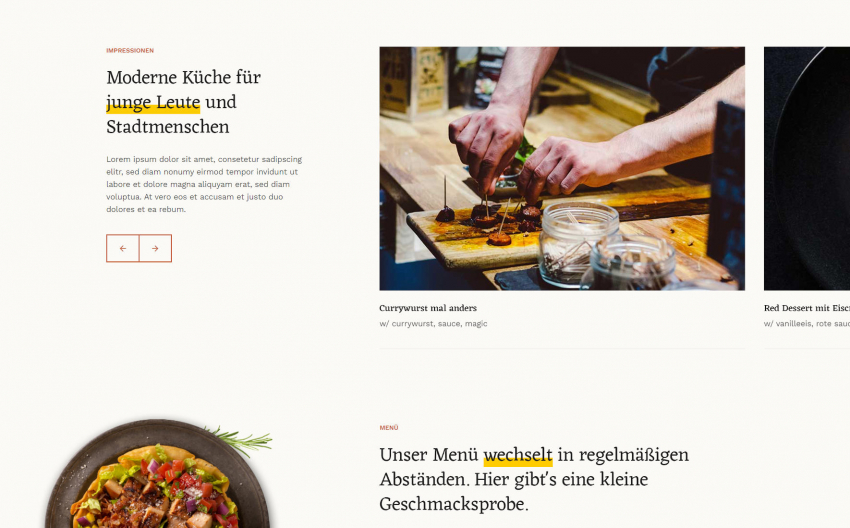The image size is (850, 528).
Task: Click the red MENÜ section label
Action: coord(389,428)
